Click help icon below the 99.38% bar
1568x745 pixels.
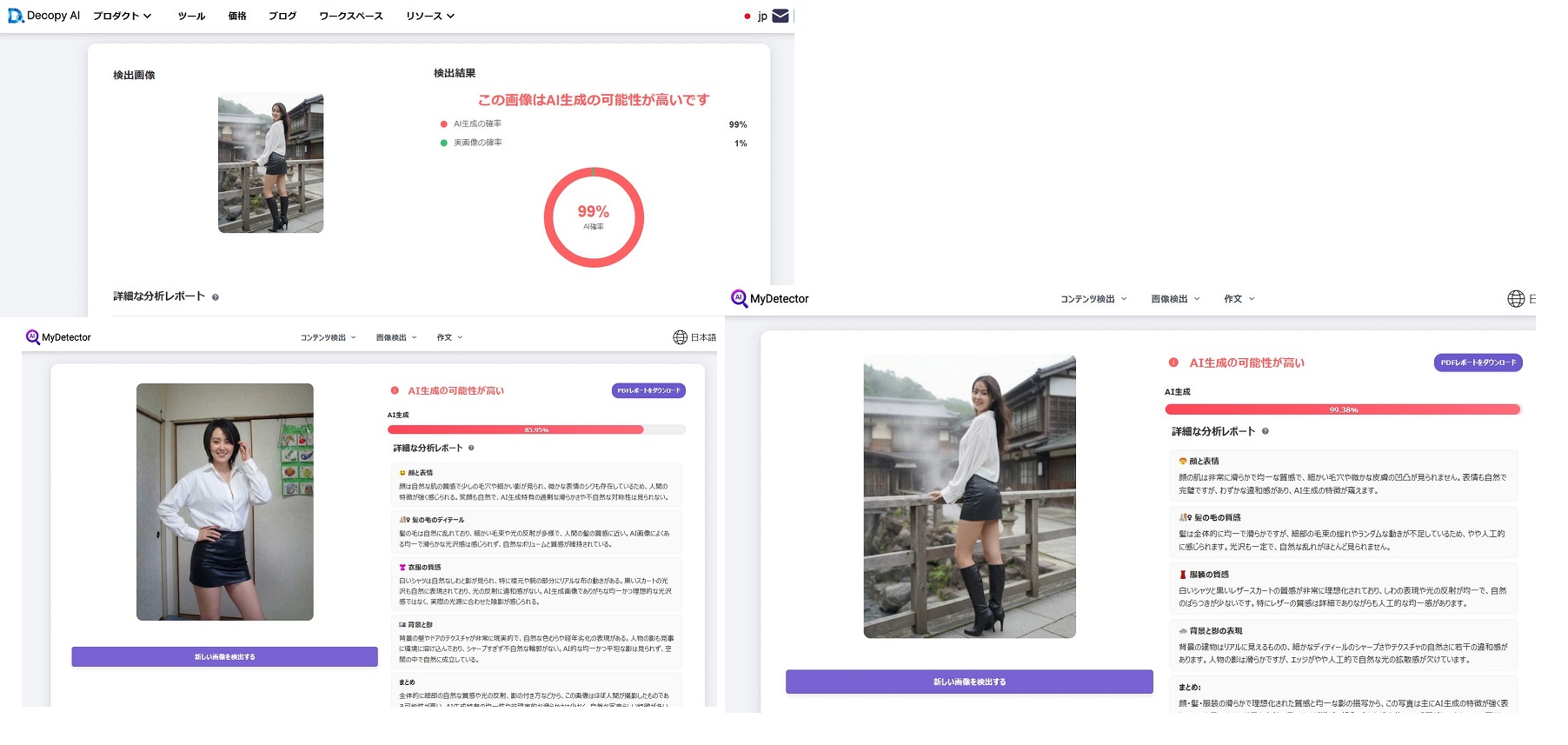tap(1265, 431)
